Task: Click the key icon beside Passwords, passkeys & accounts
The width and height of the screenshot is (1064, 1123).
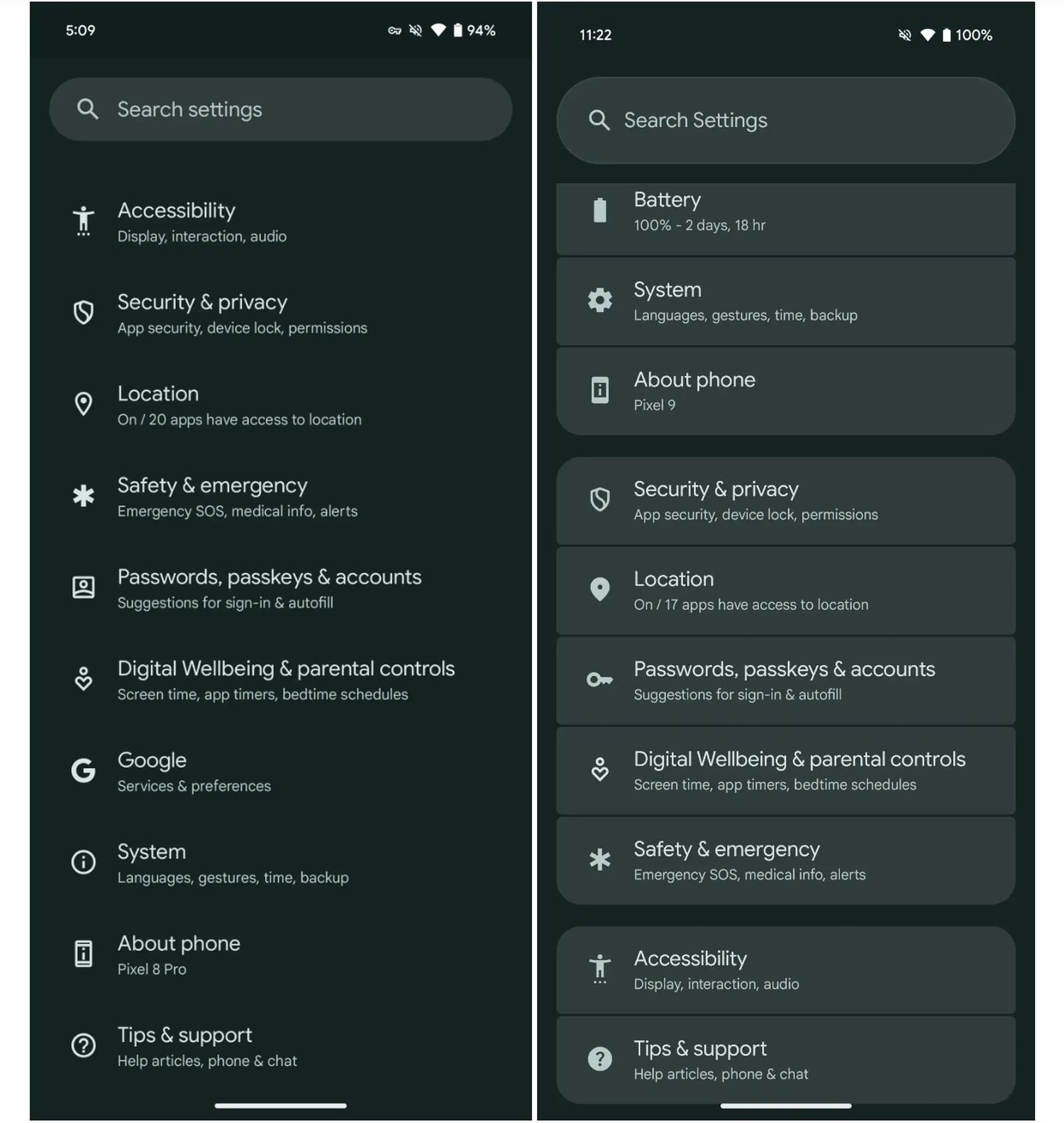Action: tap(599, 680)
